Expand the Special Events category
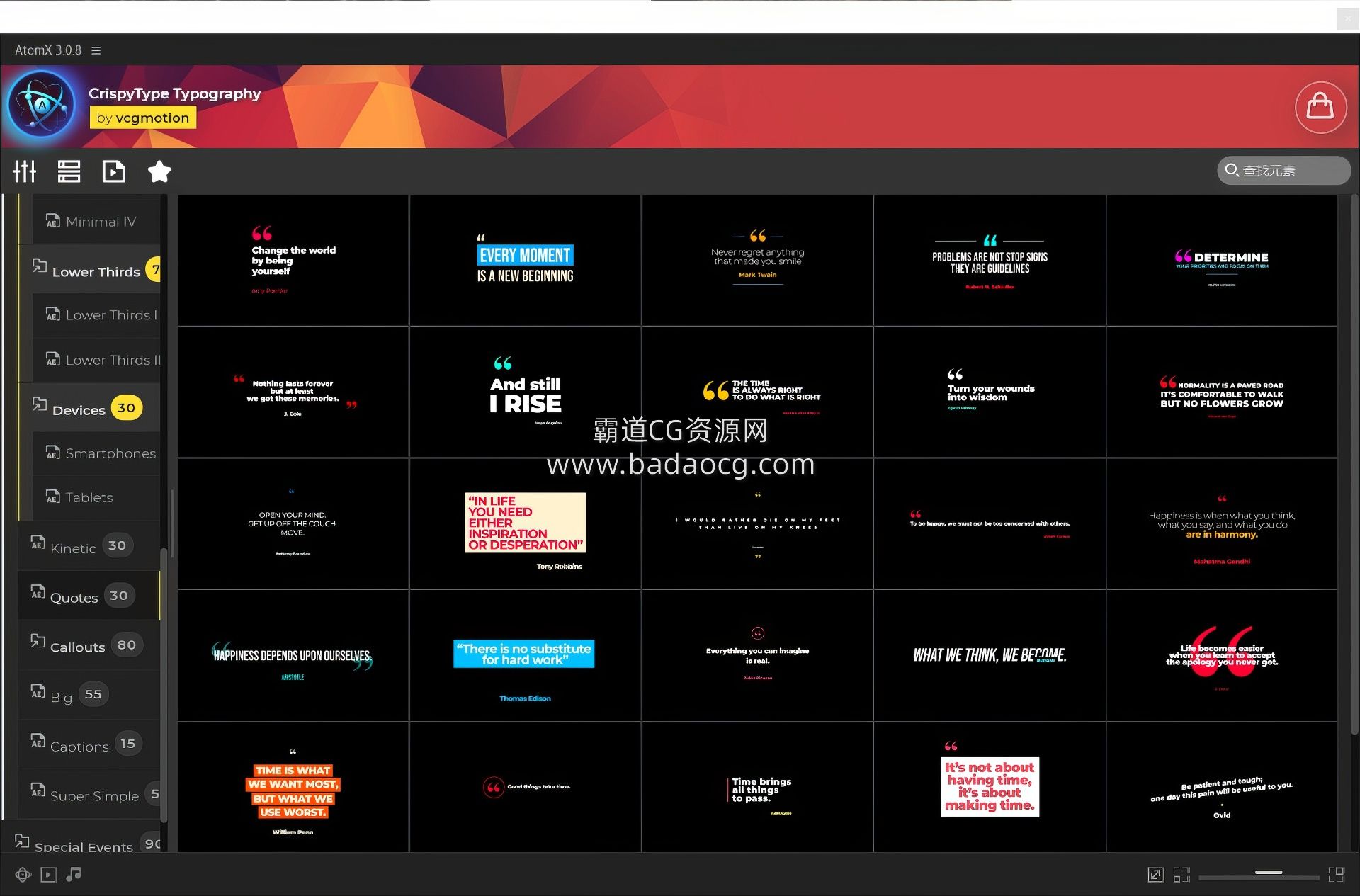The height and width of the screenshot is (896, 1360). coord(81,843)
